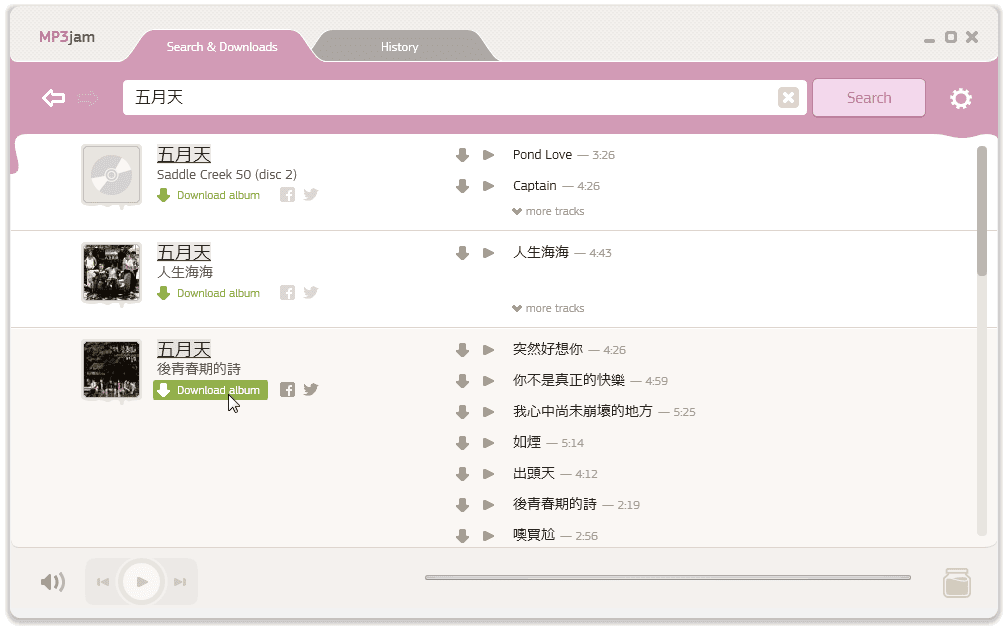The image size is (1008, 630).
Task: Open the 五月天 artist link above Saddle Creek 50
Action: pyautogui.click(x=184, y=155)
